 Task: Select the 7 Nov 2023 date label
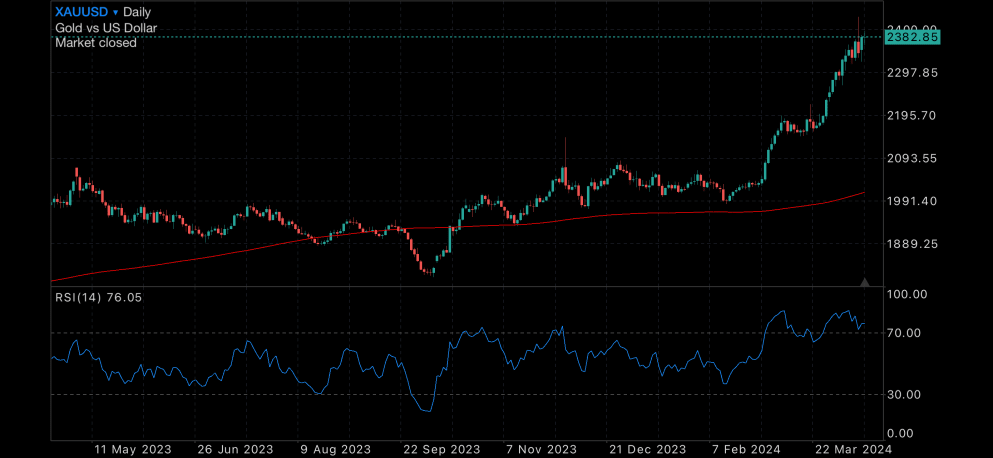point(543,449)
